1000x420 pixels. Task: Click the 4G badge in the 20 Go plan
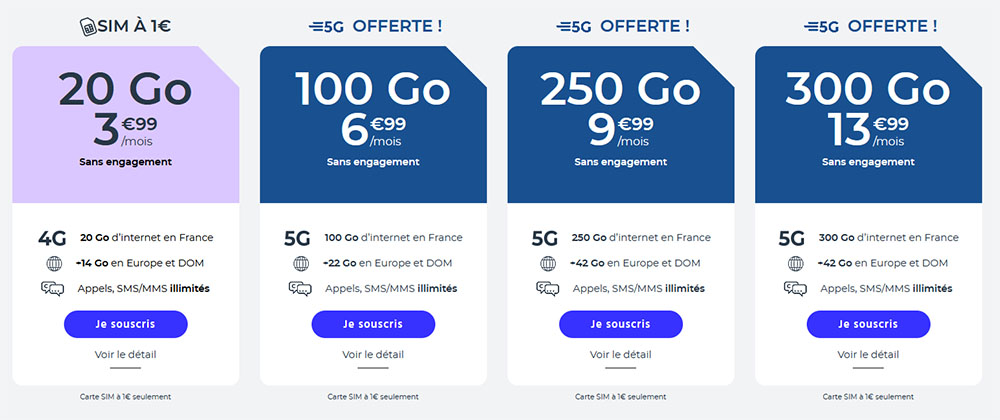pyautogui.click(x=52, y=238)
